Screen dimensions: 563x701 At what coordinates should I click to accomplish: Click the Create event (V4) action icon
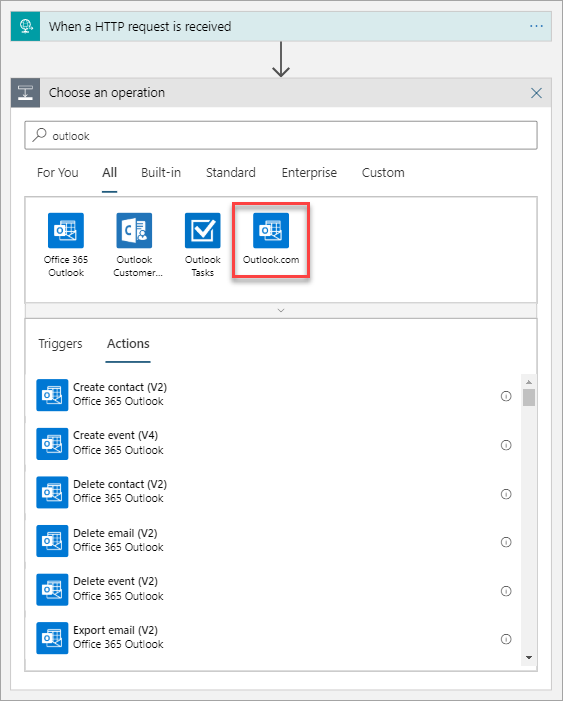pos(52,444)
